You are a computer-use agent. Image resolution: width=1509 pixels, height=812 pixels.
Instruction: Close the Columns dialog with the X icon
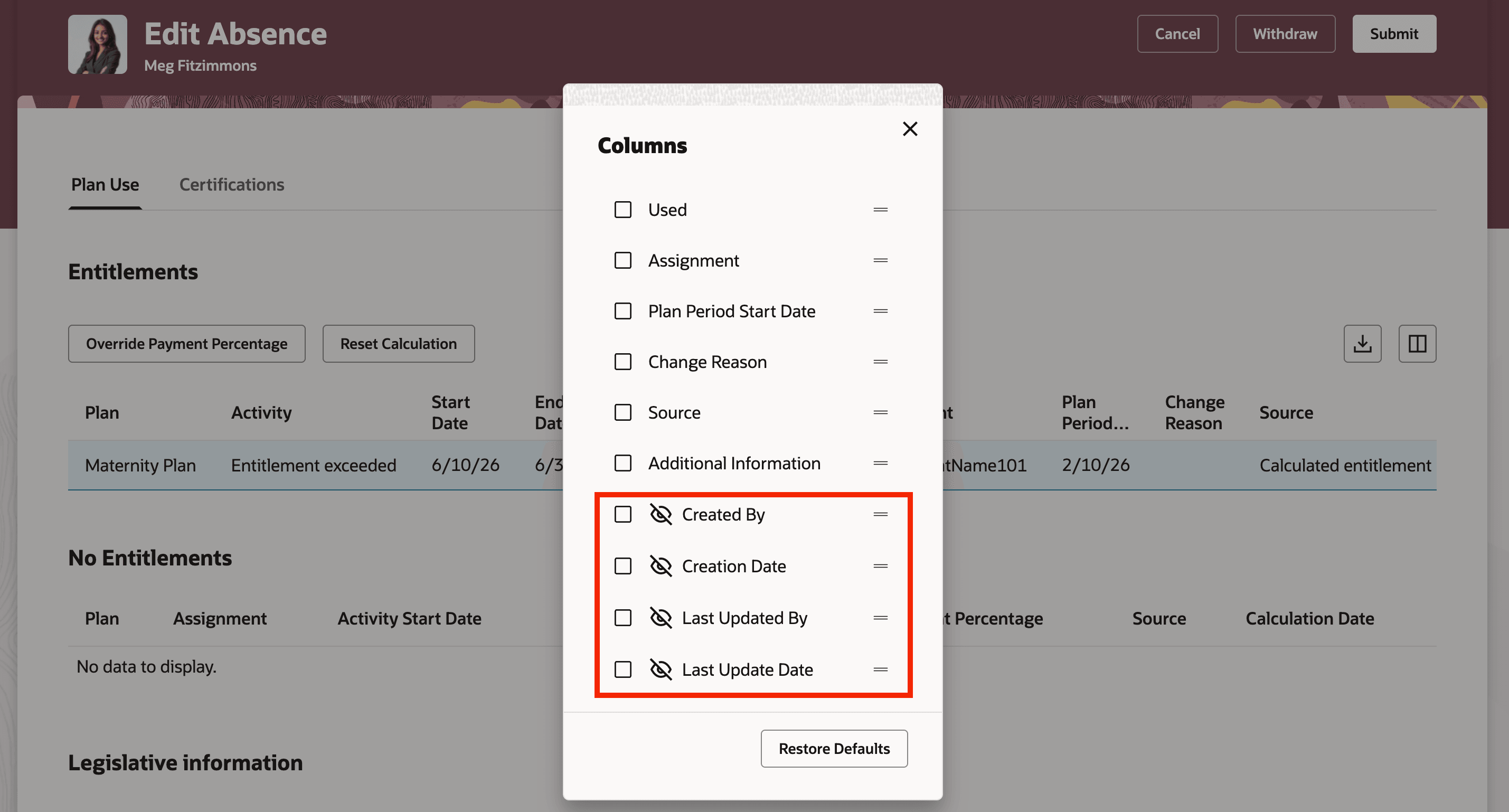pyautogui.click(x=910, y=129)
